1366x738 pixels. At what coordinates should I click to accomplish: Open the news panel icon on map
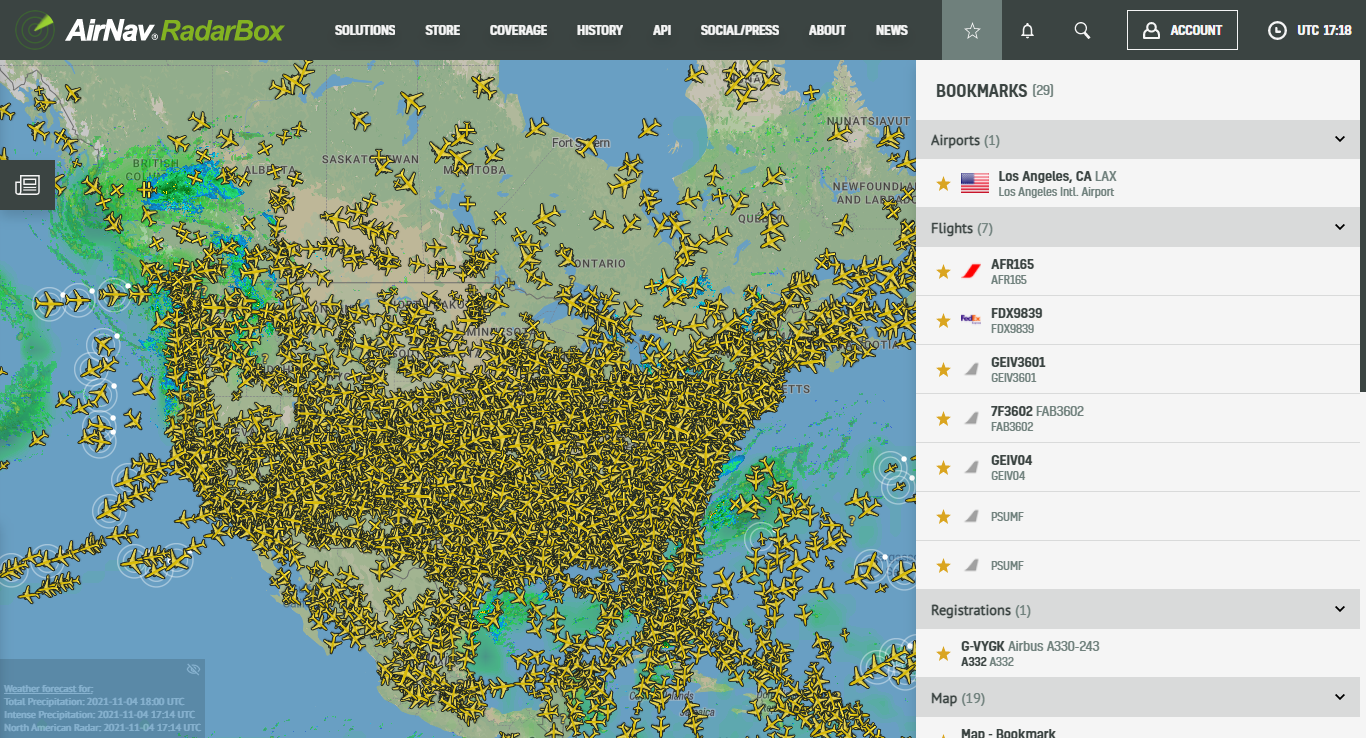(27, 185)
